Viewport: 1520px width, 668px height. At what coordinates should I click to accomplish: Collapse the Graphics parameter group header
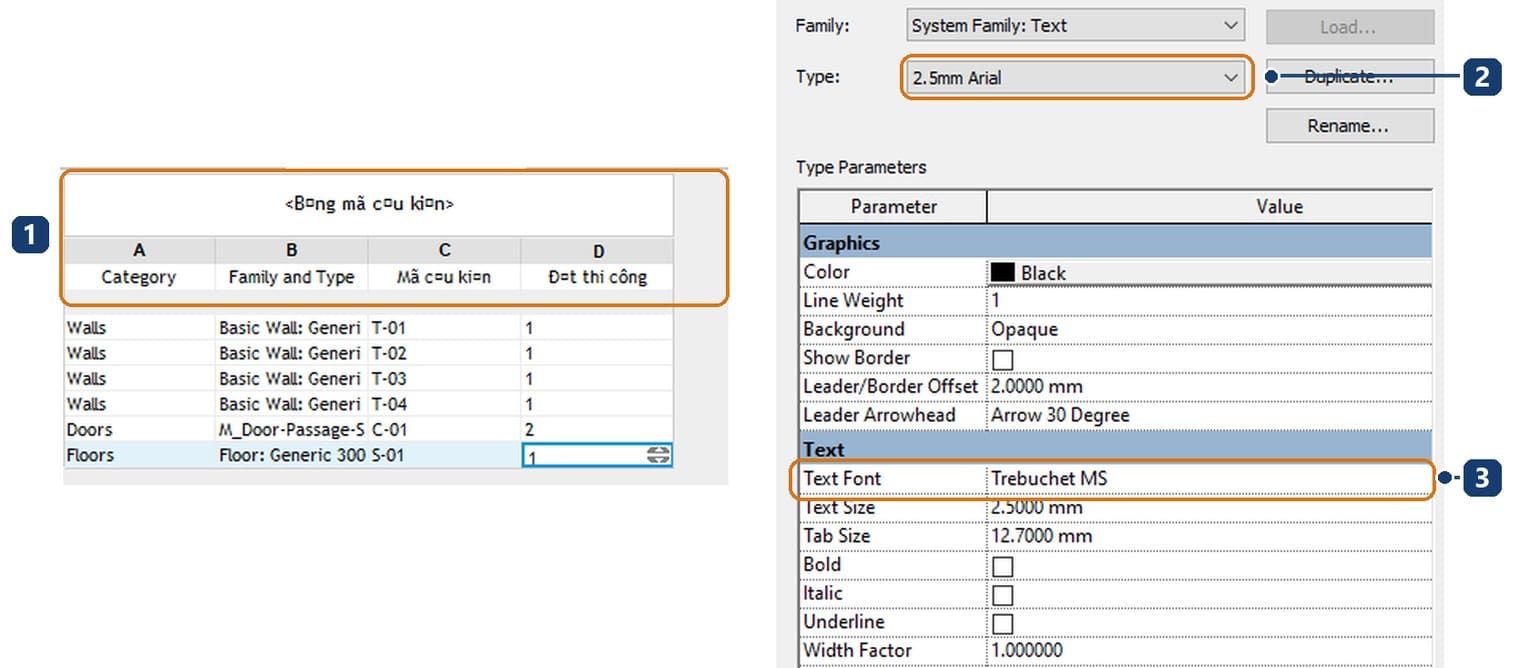[1115, 243]
